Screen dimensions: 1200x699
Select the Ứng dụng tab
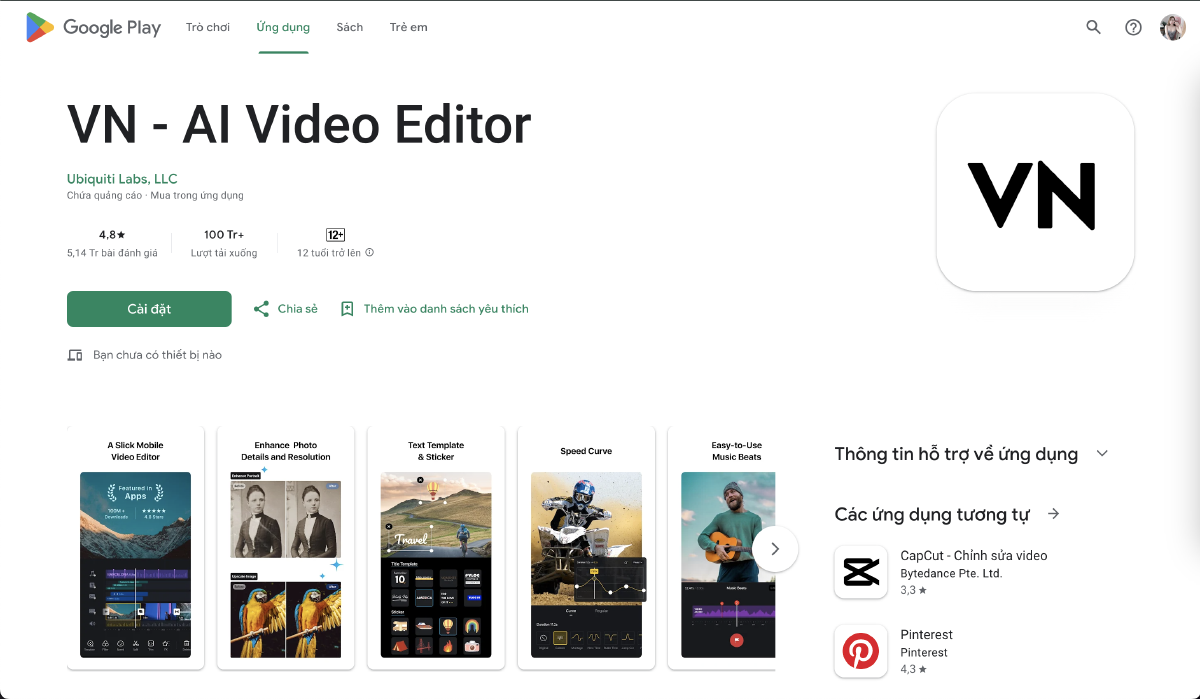[x=283, y=27]
